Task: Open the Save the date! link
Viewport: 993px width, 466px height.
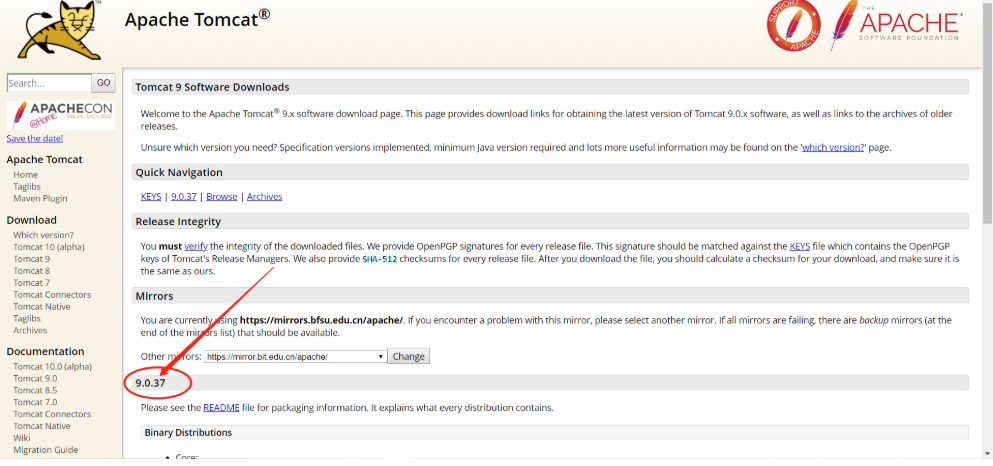Action: point(34,138)
